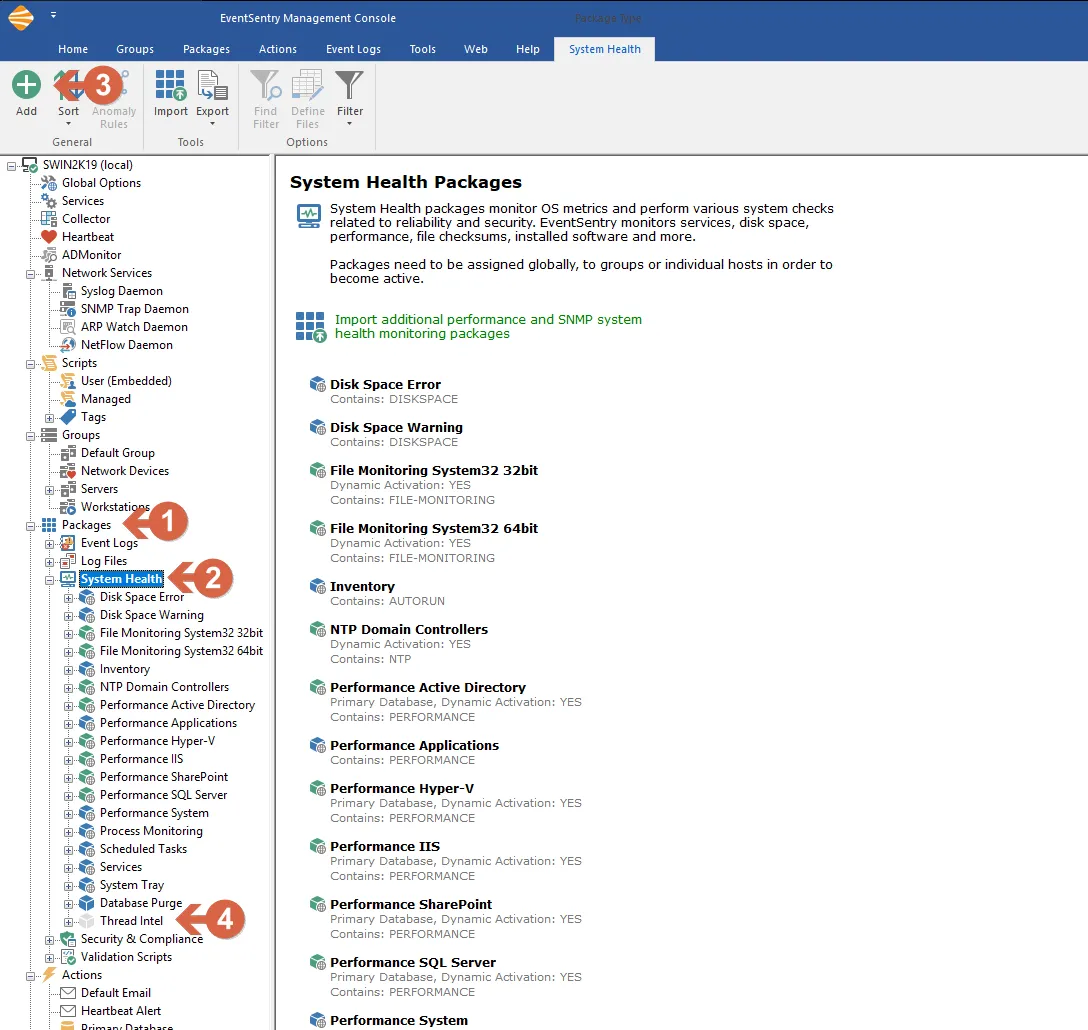Click the Inventory package icon in content list
The image size is (1088, 1030).
[x=318, y=586]
